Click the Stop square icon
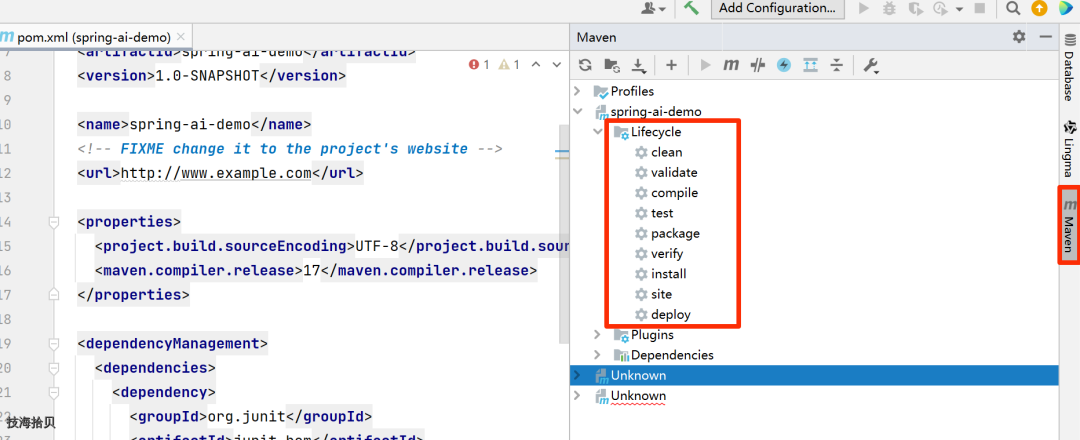The height and width of the screenshot is (440, 1080). pos(979,8)
